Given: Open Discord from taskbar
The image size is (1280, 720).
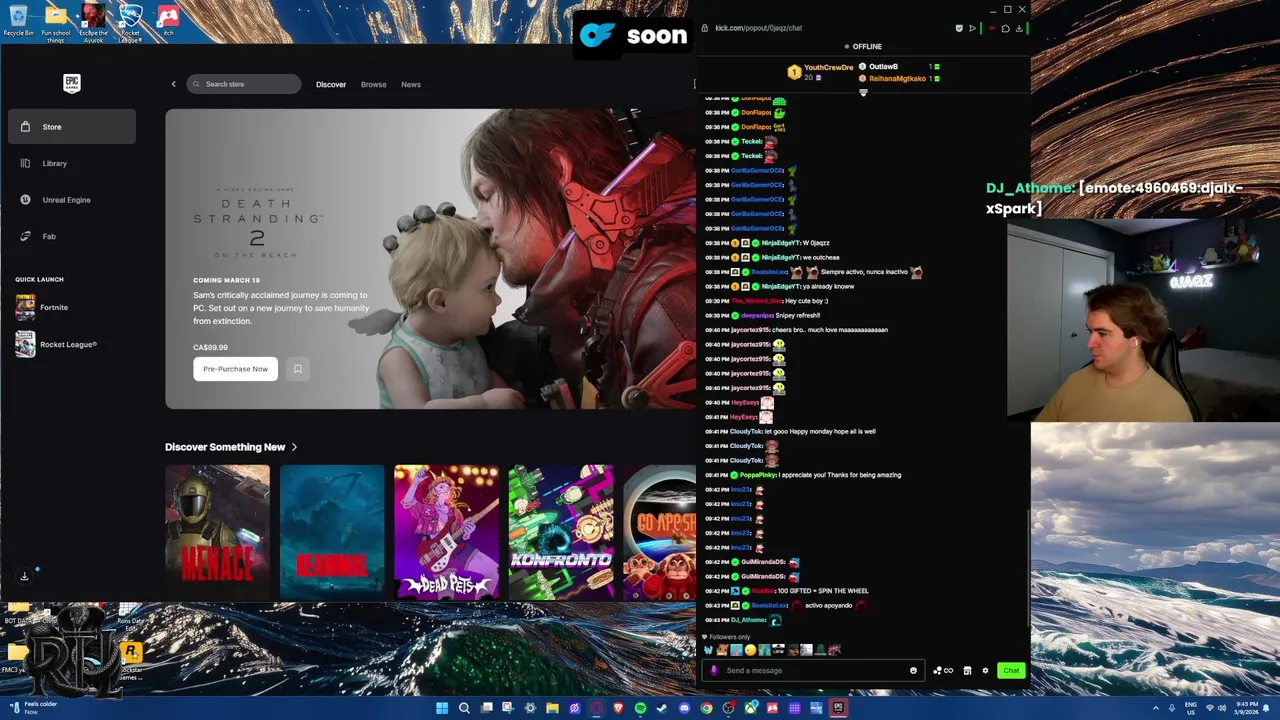Looking at the screenshot, I should pos(684,708).
